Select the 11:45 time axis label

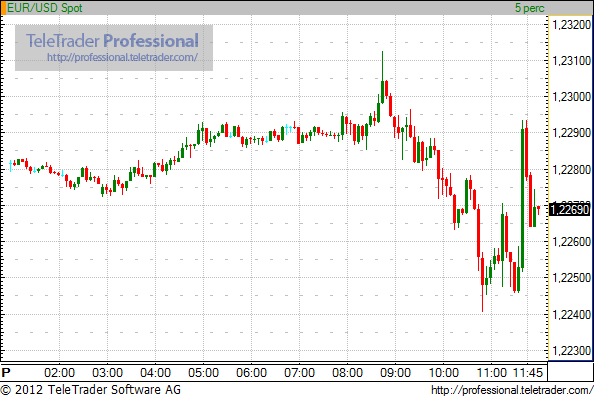point(528,372)
